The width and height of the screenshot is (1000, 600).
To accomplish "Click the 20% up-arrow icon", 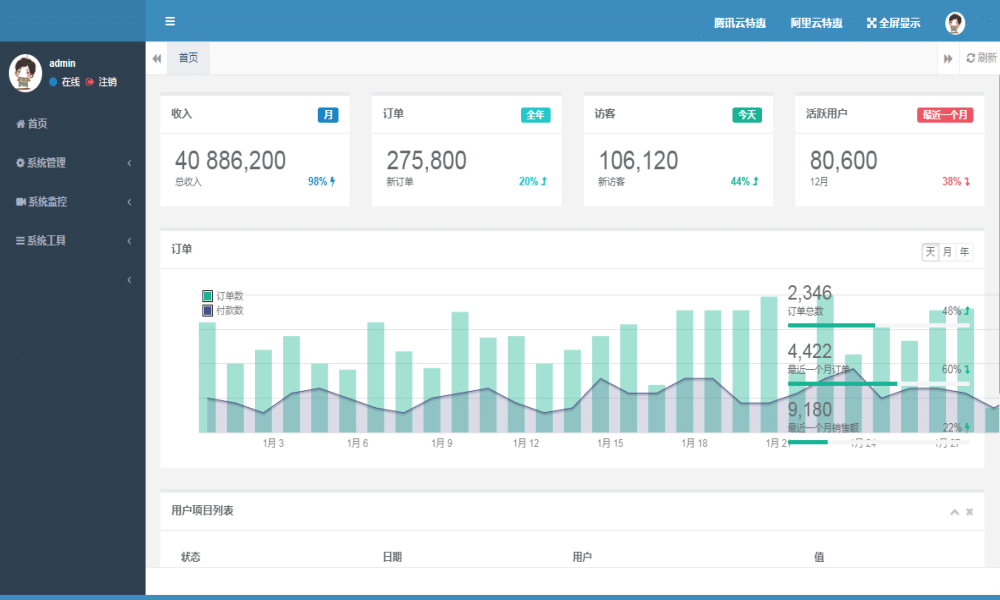I will point(544,182).
